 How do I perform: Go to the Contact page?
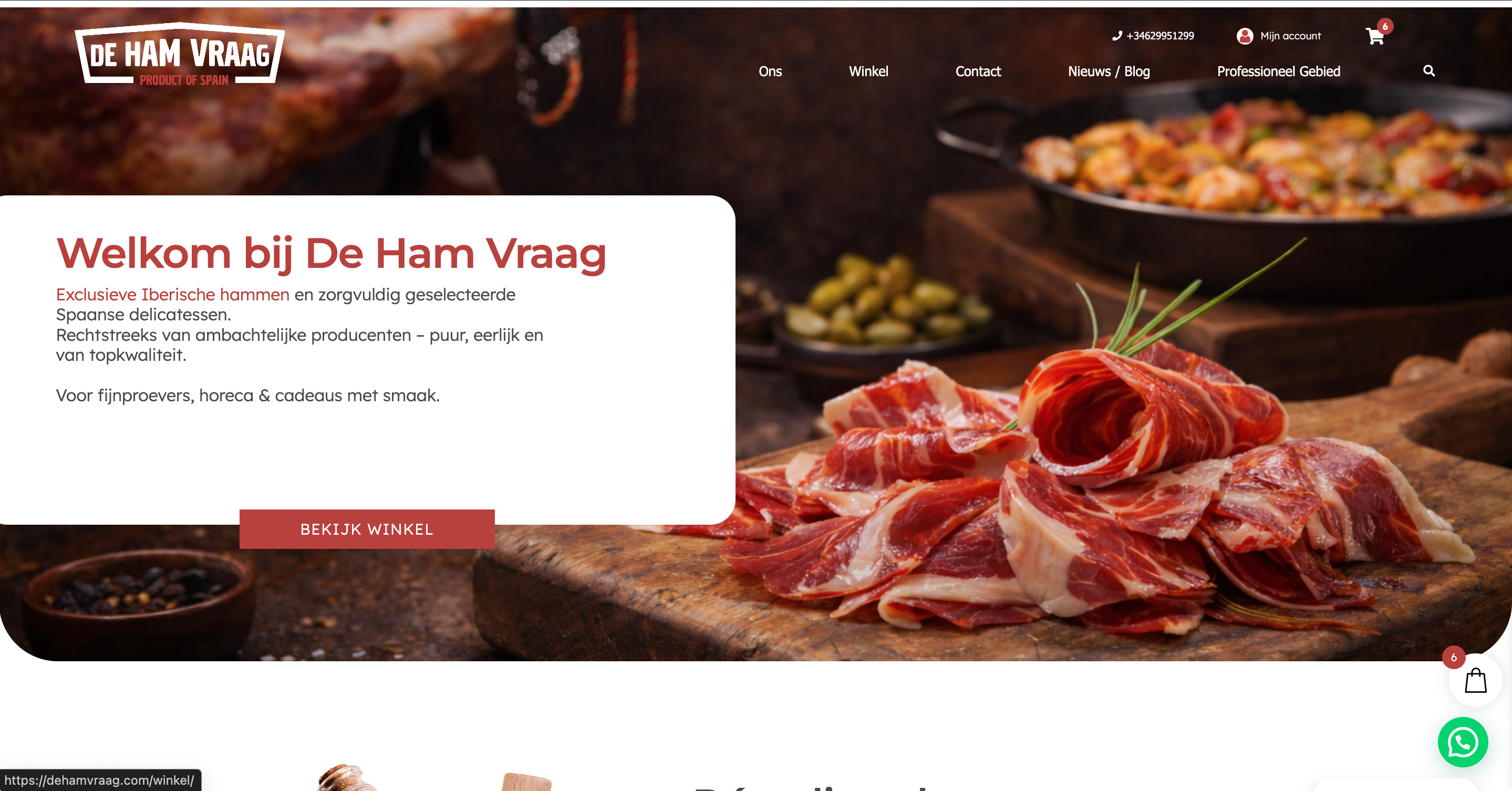(x=978, y=71)
